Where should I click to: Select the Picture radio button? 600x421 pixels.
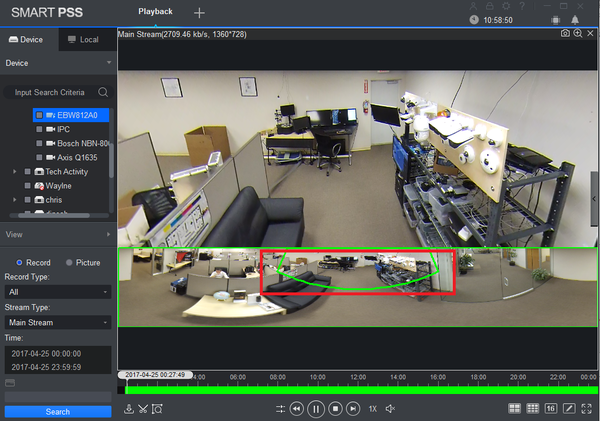click(x=69, y=263)
